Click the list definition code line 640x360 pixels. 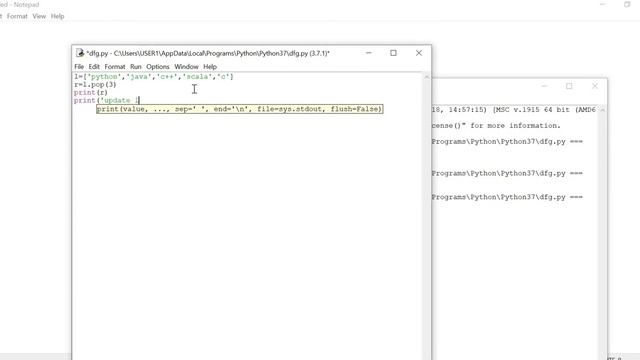click(x=154, y=77)
